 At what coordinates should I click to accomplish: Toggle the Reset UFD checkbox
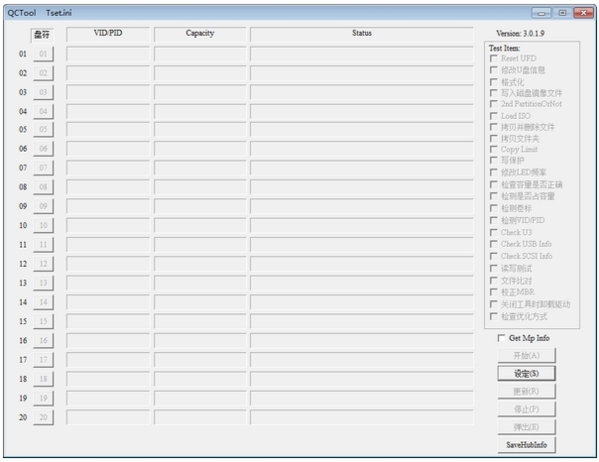pyautogui.click(x=494, y=58)
